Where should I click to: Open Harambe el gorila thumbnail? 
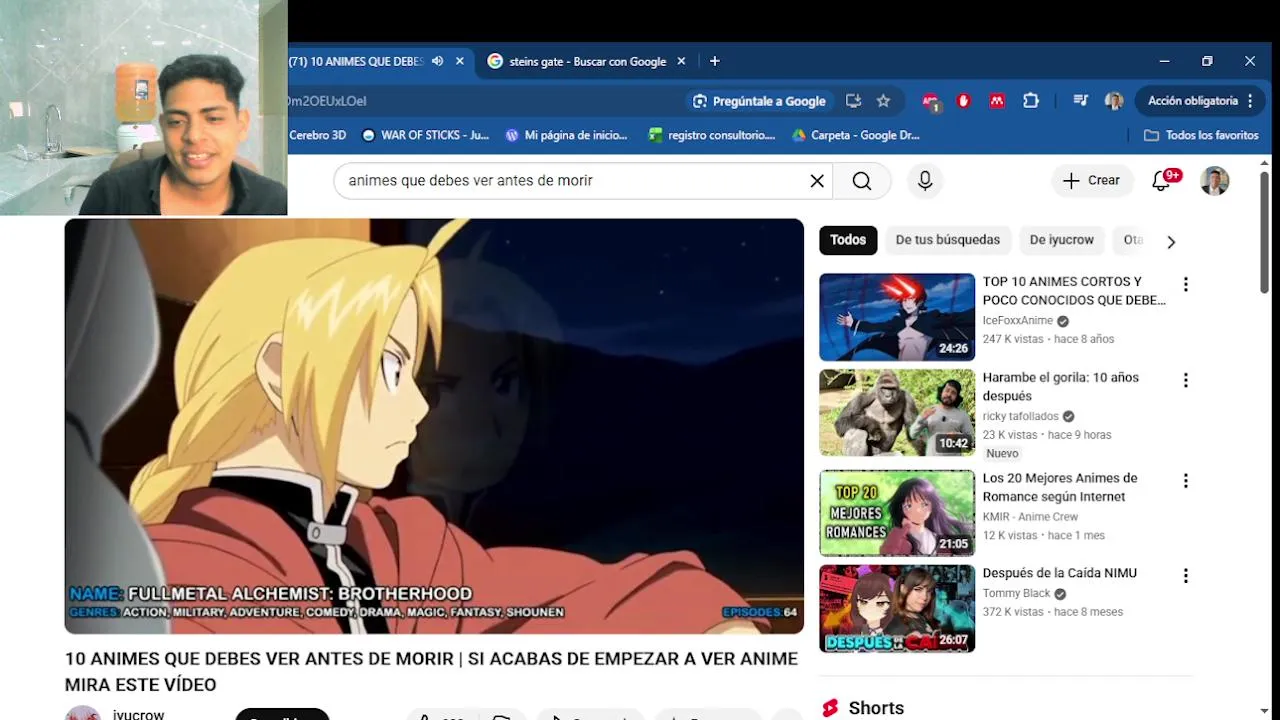click(x=897, y=413)
